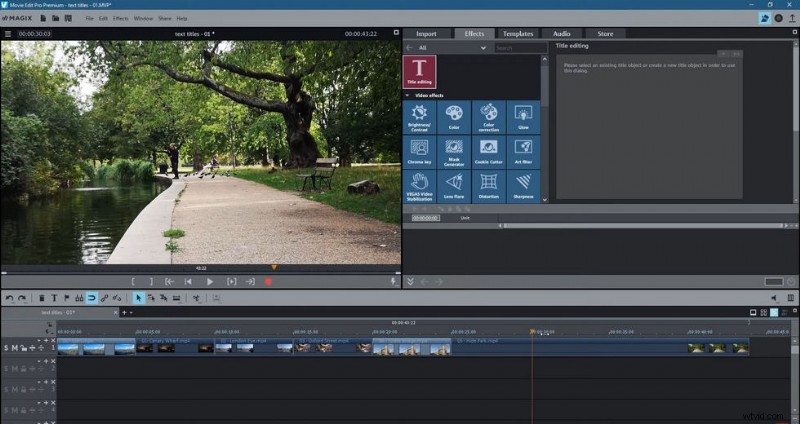Click the keyframe area horizontal scrollbar
800x424 pixels.
[643, 226]
